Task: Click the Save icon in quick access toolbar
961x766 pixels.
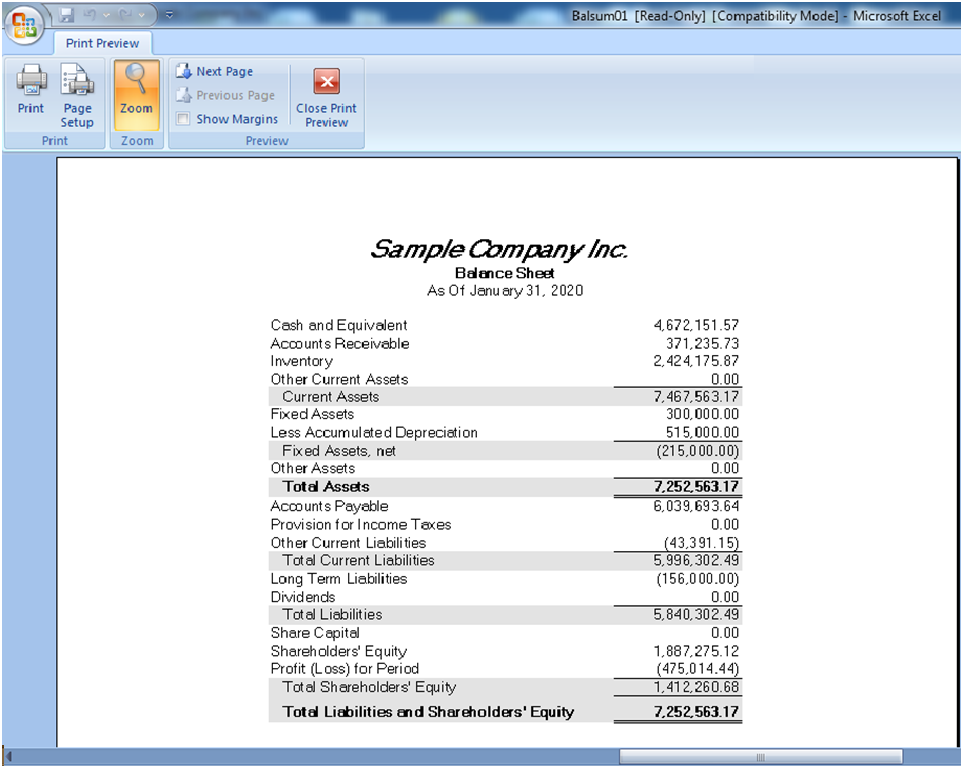Action: coord(67,15)
